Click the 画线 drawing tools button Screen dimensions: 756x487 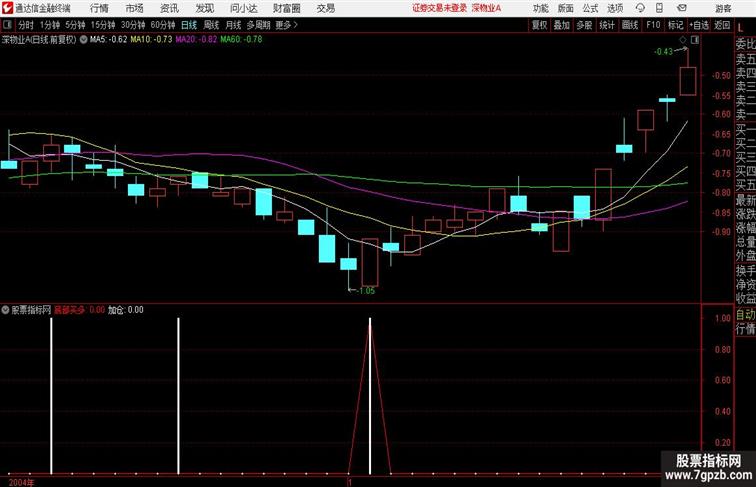coord(630,25)
